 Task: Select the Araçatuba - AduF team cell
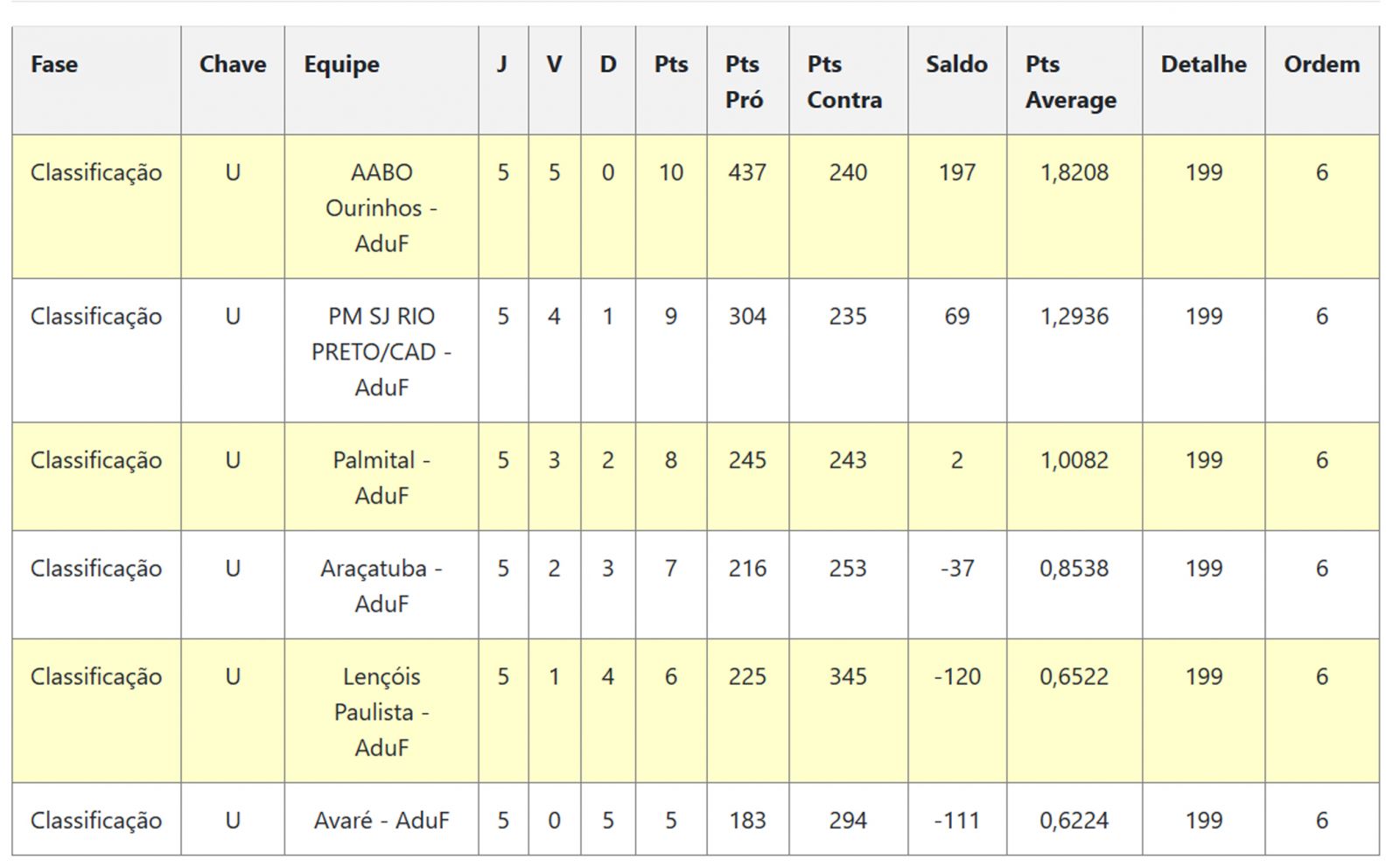pyautogui.click(x=381, y=585)
